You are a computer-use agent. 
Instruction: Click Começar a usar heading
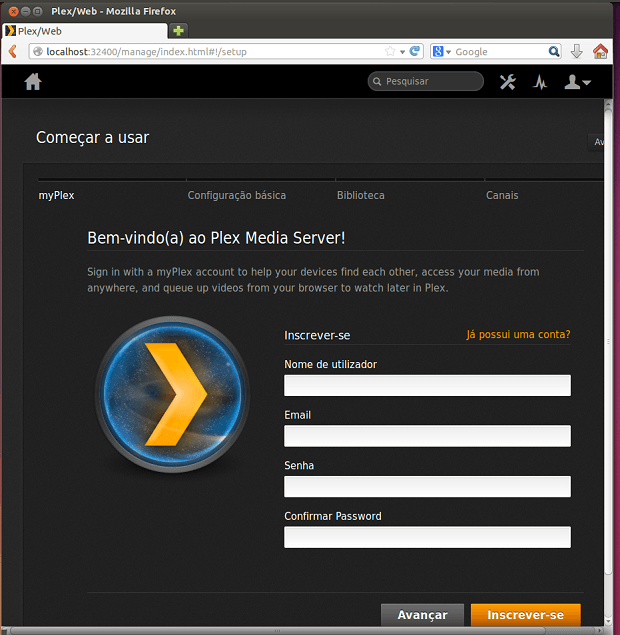(x=92, y=138)
